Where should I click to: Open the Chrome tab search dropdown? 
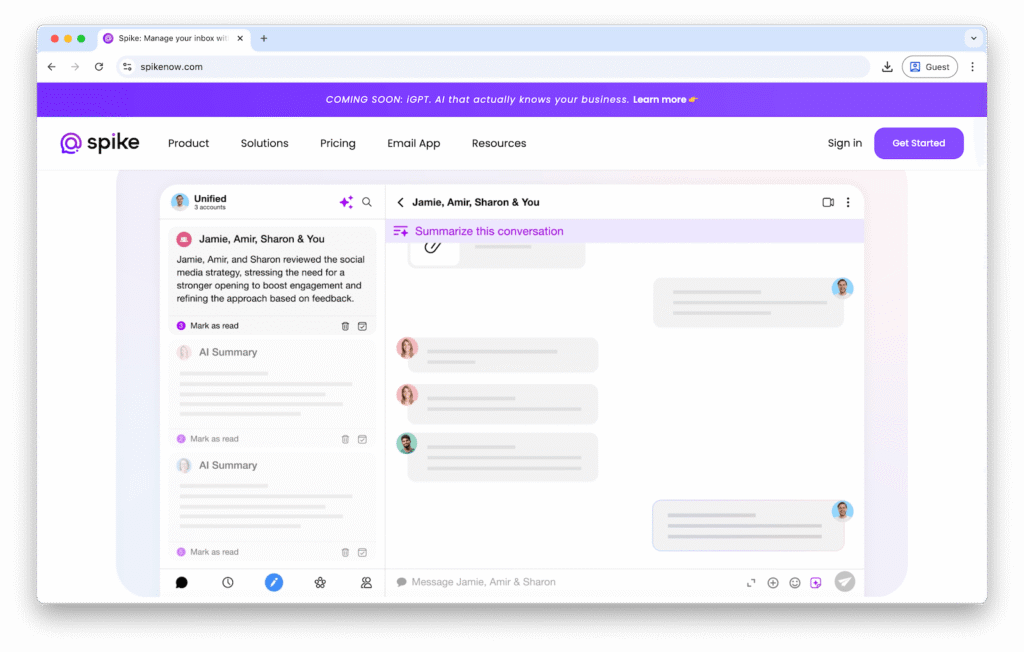(x=973, y=38)
